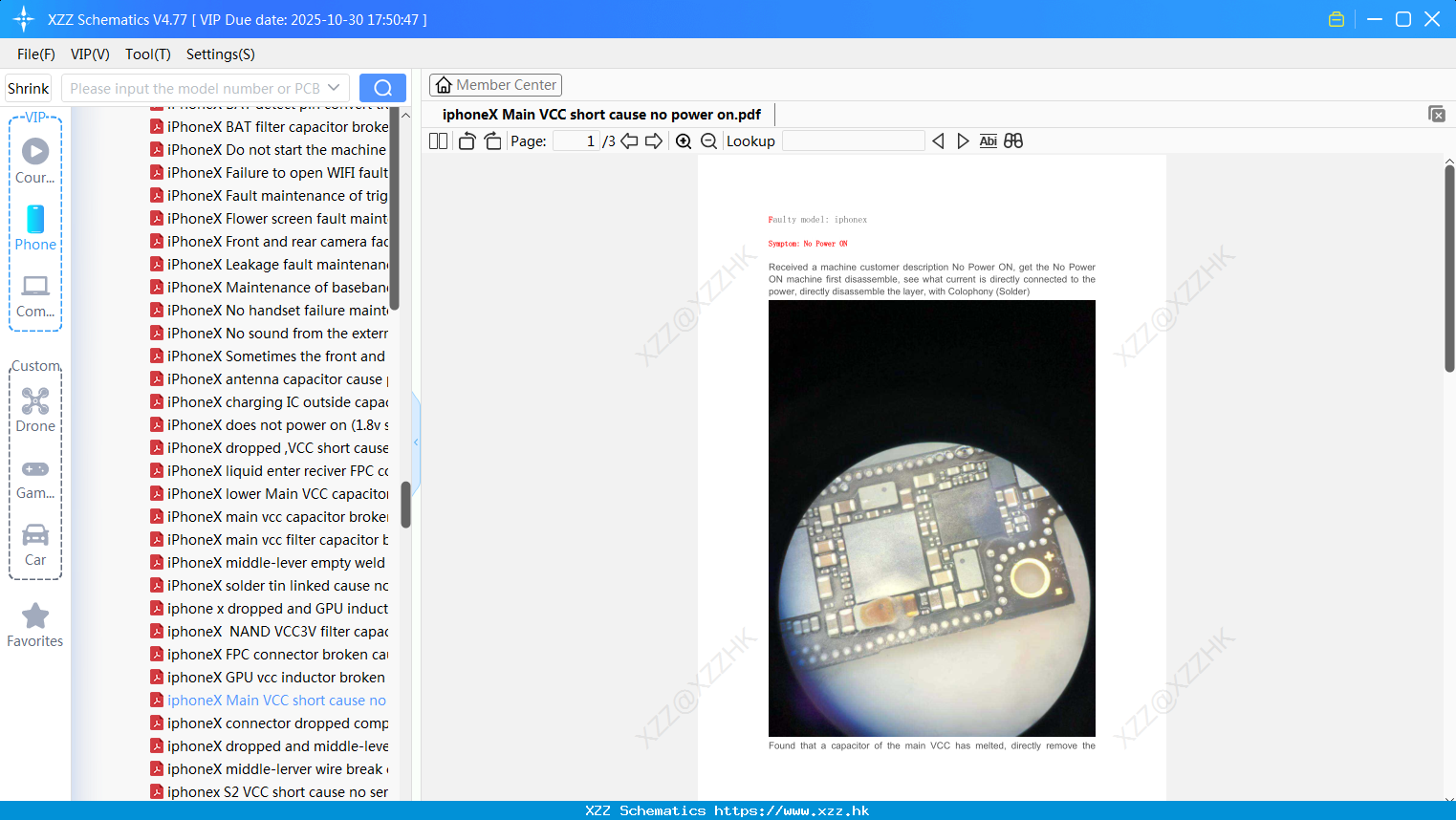
Task: Open iPhoneX Leakage fault maintenance
Action: (x=277, y=264)
